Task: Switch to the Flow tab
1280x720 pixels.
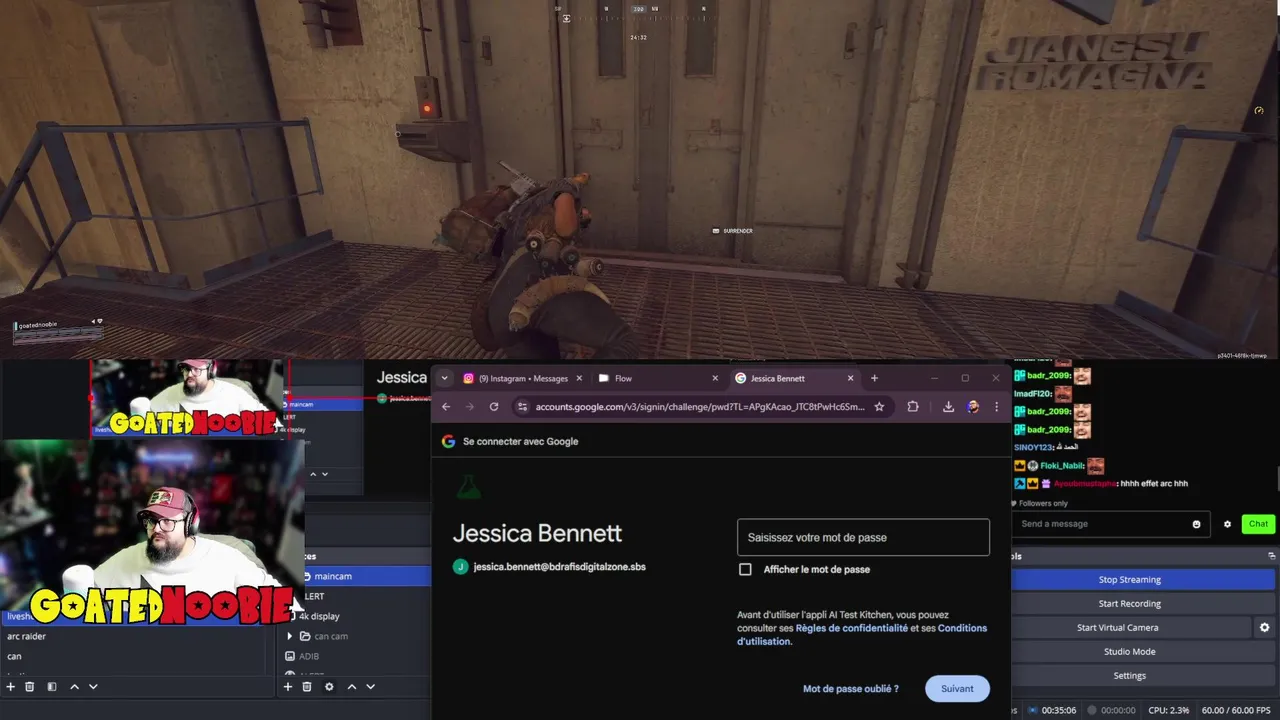Action: [x=657, y=378]
